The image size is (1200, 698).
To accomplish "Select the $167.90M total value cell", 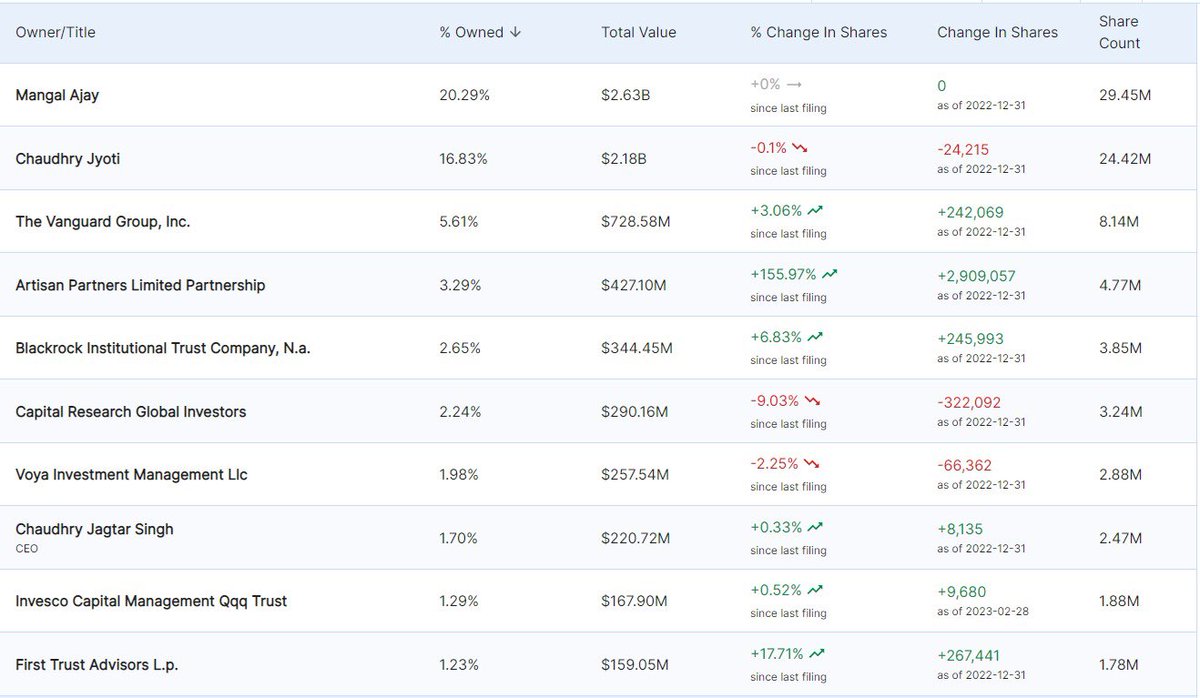I will 634,601.
